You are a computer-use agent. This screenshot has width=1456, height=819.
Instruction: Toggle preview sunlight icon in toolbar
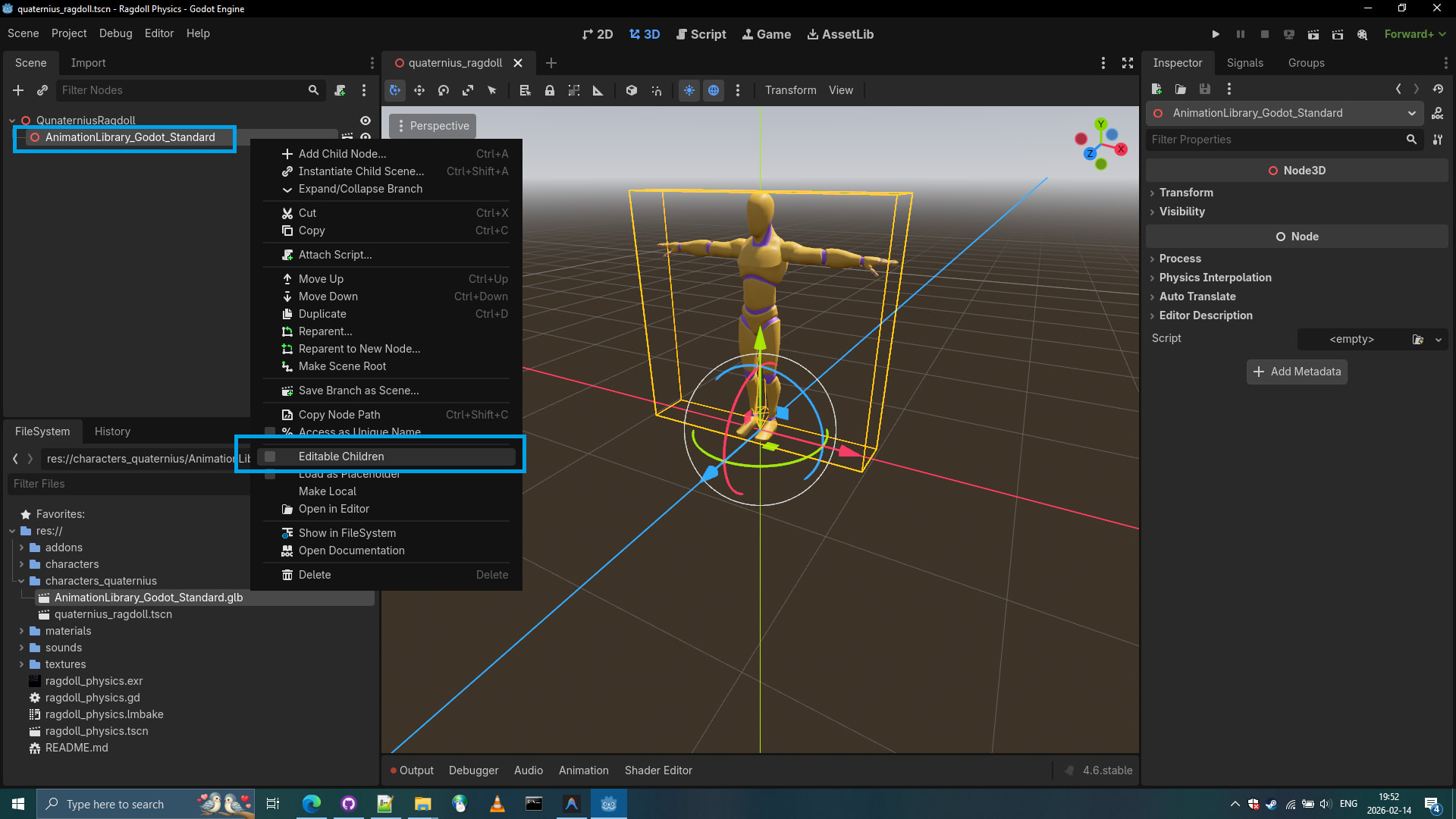689,90
